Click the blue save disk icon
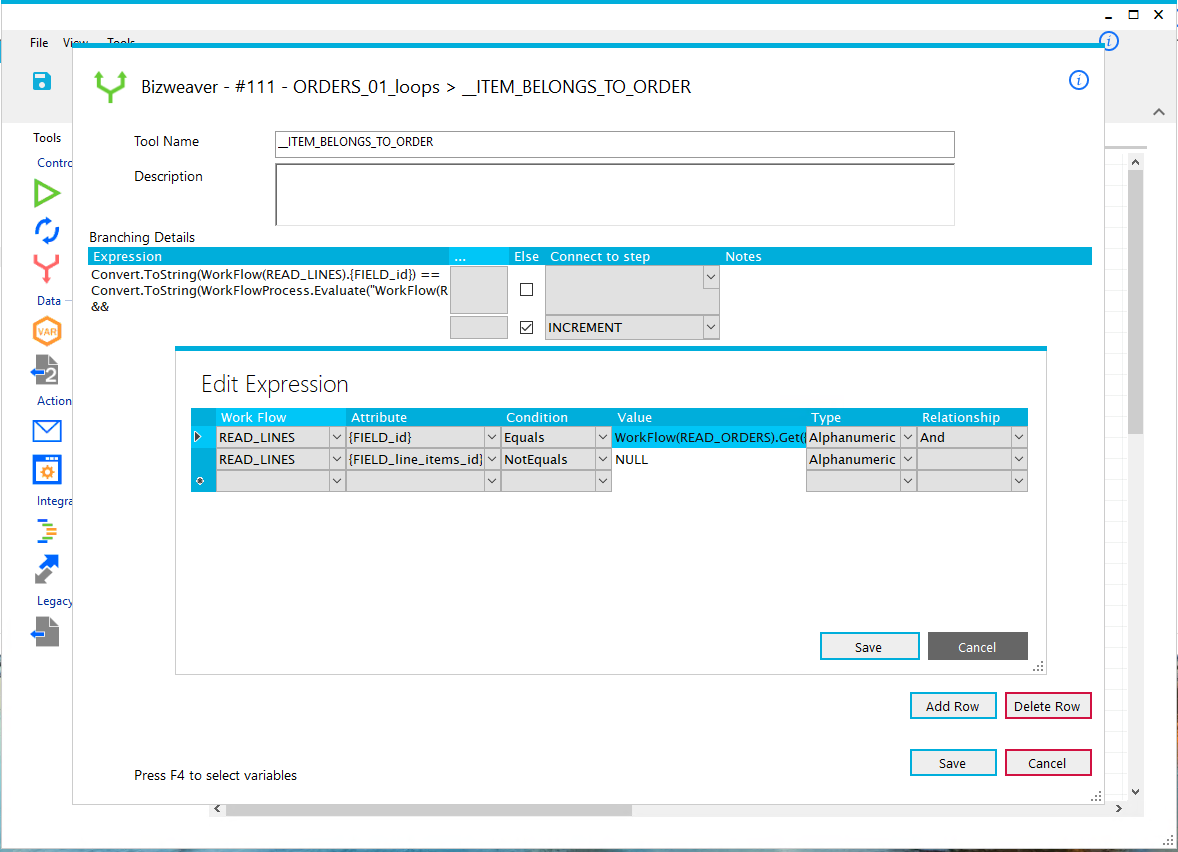 pos(41,81)
